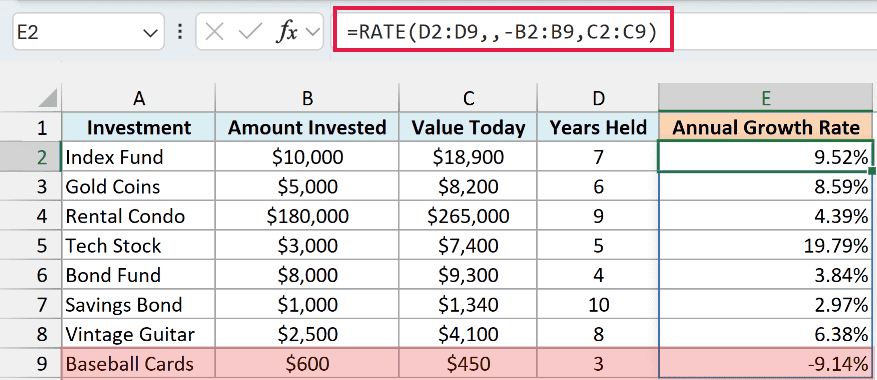Viewport: 877px width, 380px height.
Task: Click the Amount Invested header cell
Action: pyautogui.click(x=307, y=128)
